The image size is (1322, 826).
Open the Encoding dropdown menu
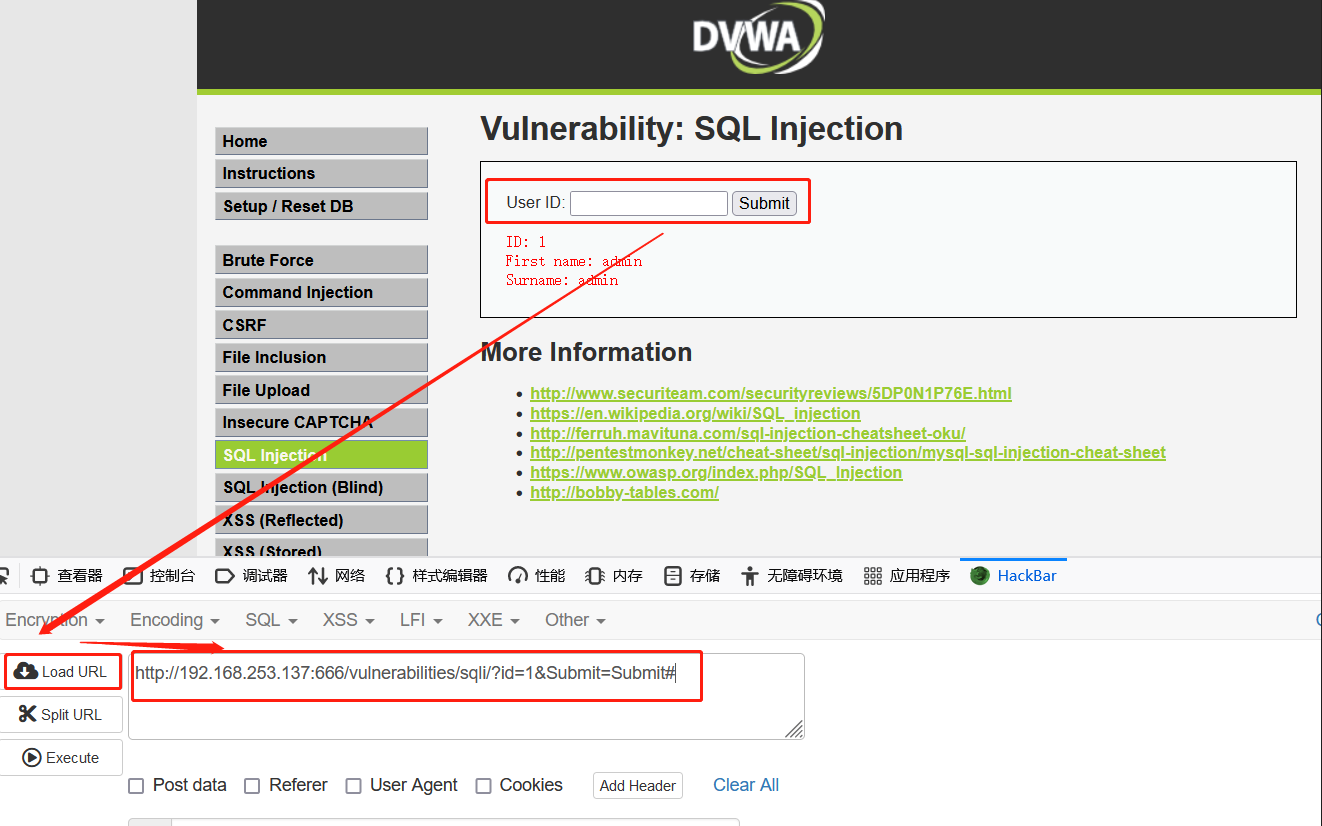pyautogui.click(x=174, y=620)
